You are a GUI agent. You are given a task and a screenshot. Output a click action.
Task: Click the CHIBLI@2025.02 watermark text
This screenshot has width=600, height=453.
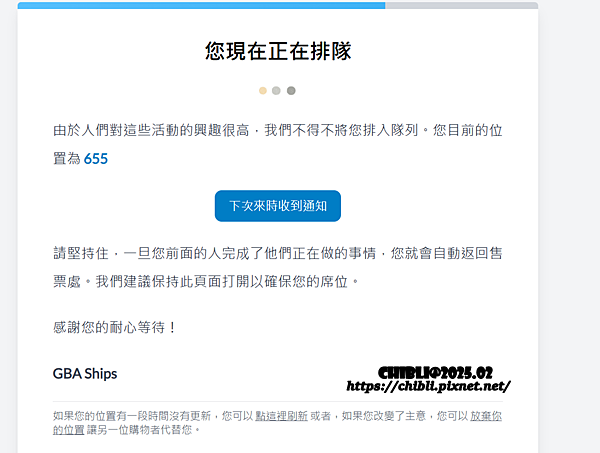tap(435, 373)
